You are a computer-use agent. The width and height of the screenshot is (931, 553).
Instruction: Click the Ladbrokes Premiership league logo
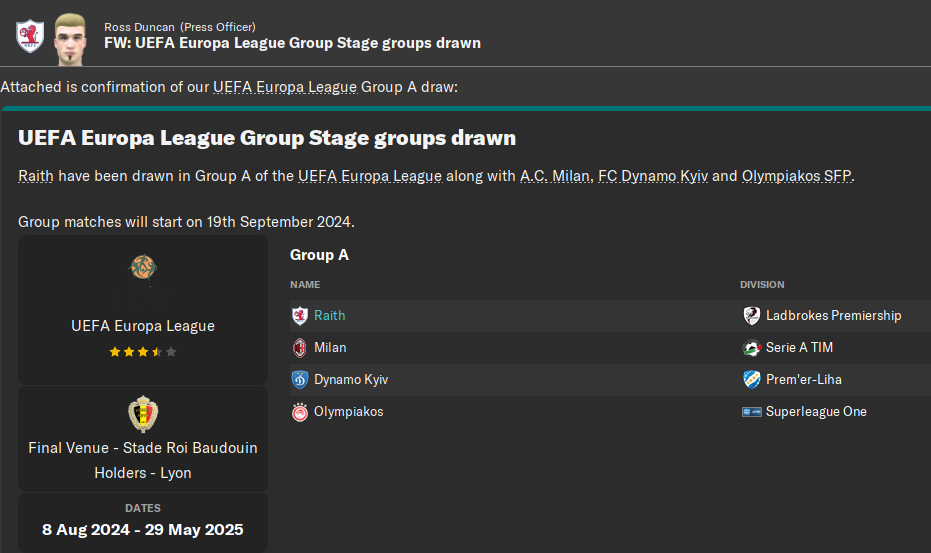point(752,316)
